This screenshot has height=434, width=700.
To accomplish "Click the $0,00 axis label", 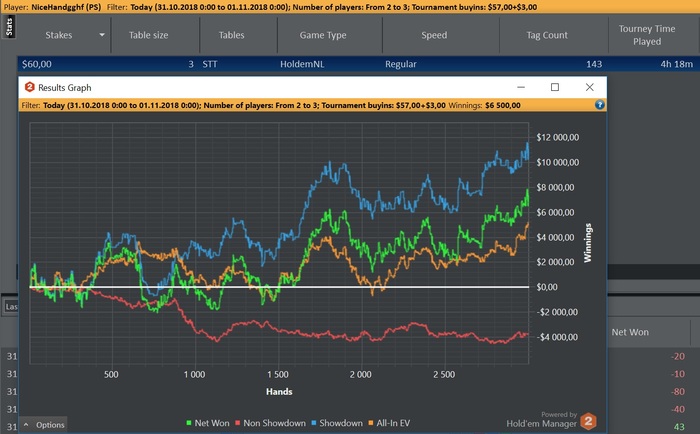I will click(547, 287).
